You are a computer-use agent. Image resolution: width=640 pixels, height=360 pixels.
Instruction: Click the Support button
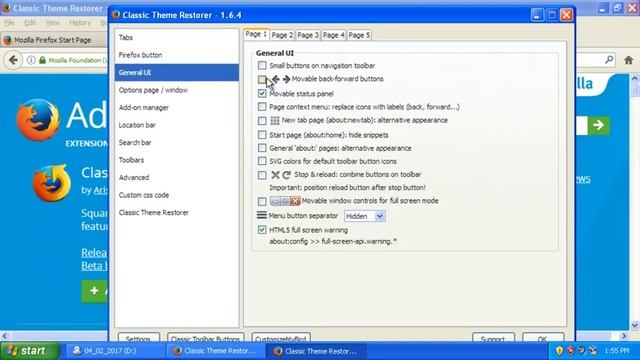point(493,338)
